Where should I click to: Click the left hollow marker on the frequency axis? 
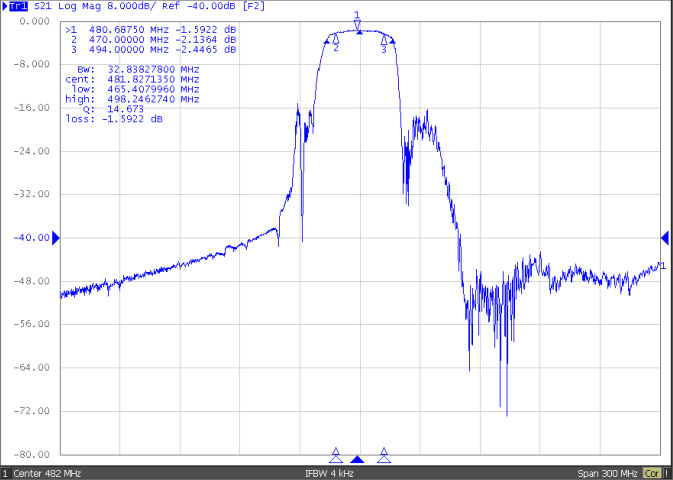[x=336, y=454]
